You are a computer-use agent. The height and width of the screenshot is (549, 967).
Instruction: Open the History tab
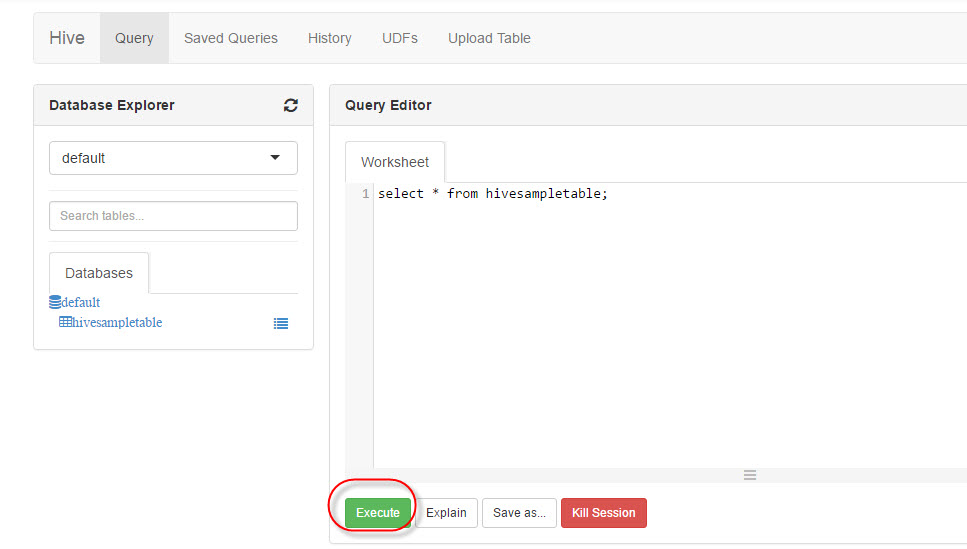(x=329, y=38)
